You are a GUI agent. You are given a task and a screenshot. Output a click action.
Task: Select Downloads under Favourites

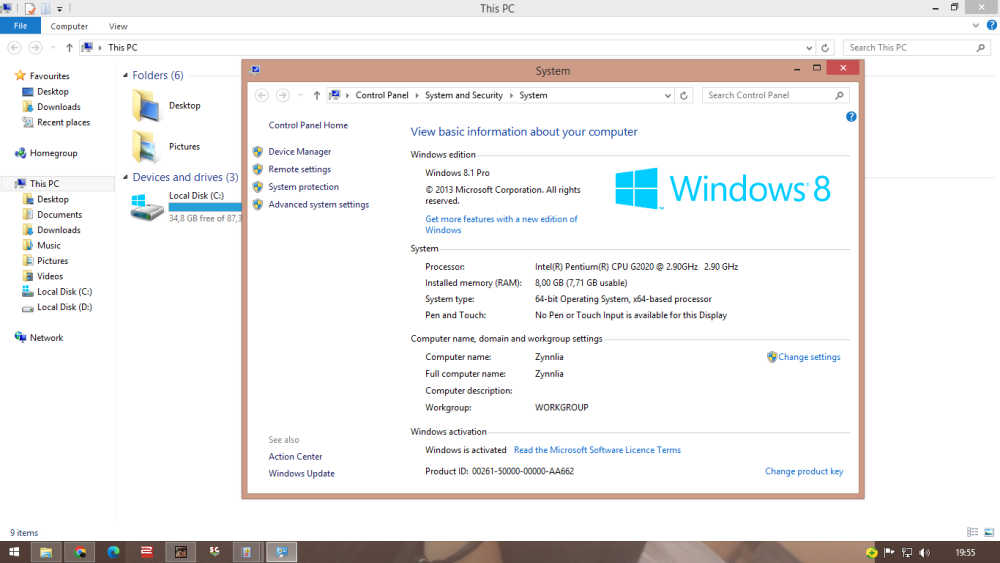click(58, 107)
